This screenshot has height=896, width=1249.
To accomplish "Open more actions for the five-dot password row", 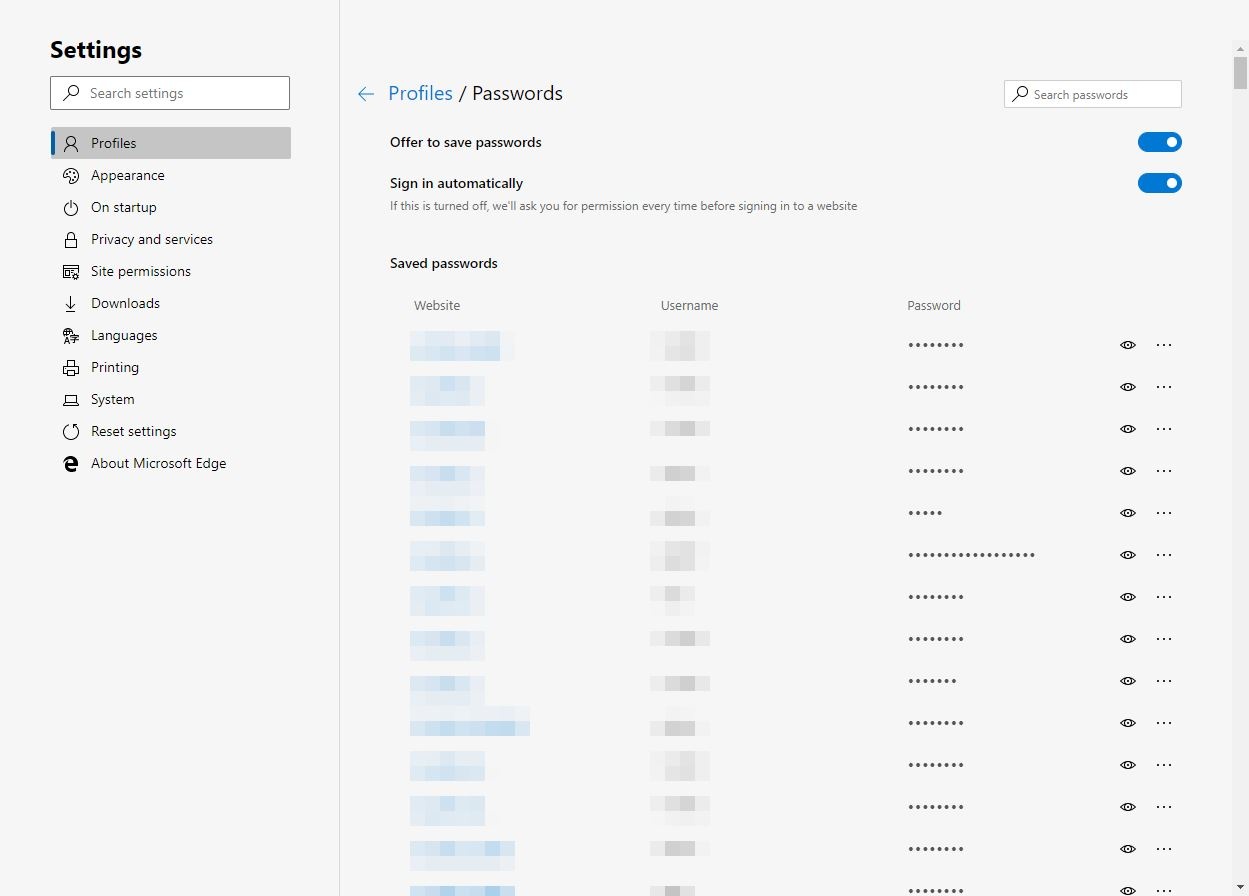I will click(x=1164, y=513).
